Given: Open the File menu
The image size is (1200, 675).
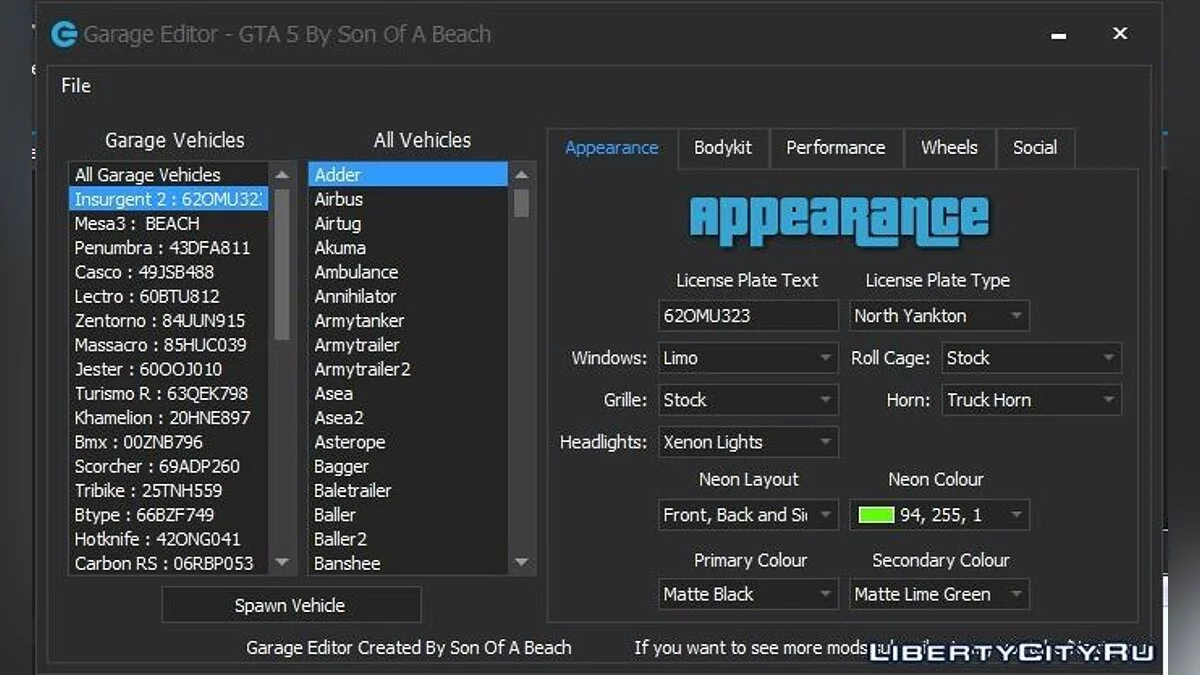Looking at the screenshot, I should (x=76, y=85).
